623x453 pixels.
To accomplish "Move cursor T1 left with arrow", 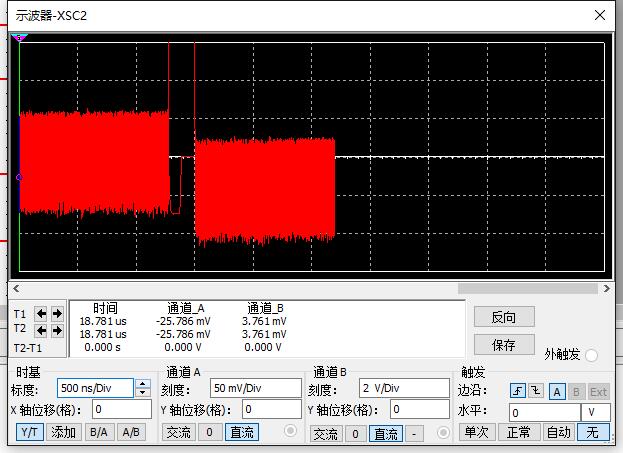I will point(41,314).
